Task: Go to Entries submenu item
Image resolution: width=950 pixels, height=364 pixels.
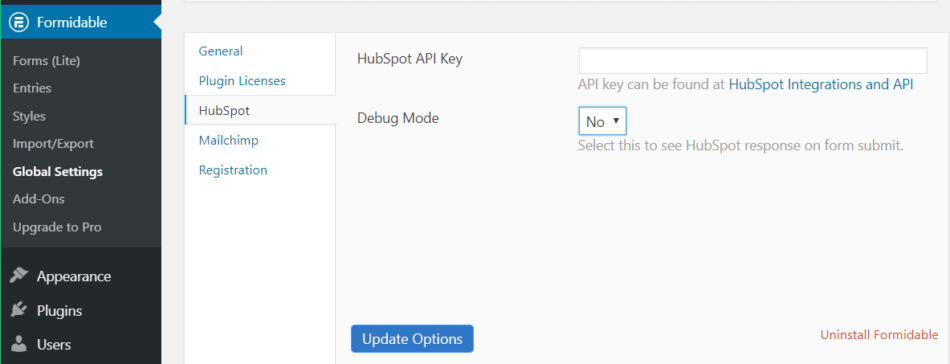Action: (32, 88)
